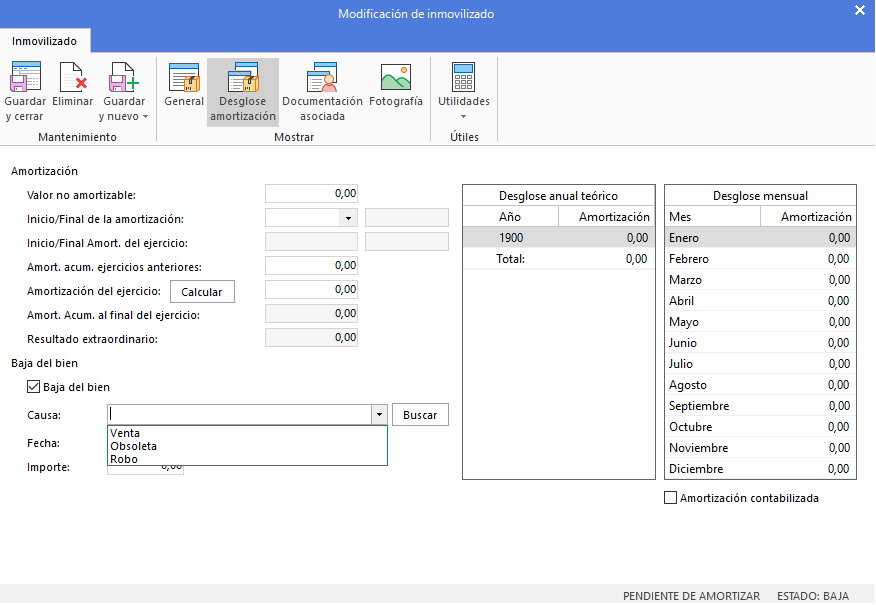Click Amort. Acum. al final field
Image resolution: width=876 pixels, height=605 pixels.
tap(311, 313)
